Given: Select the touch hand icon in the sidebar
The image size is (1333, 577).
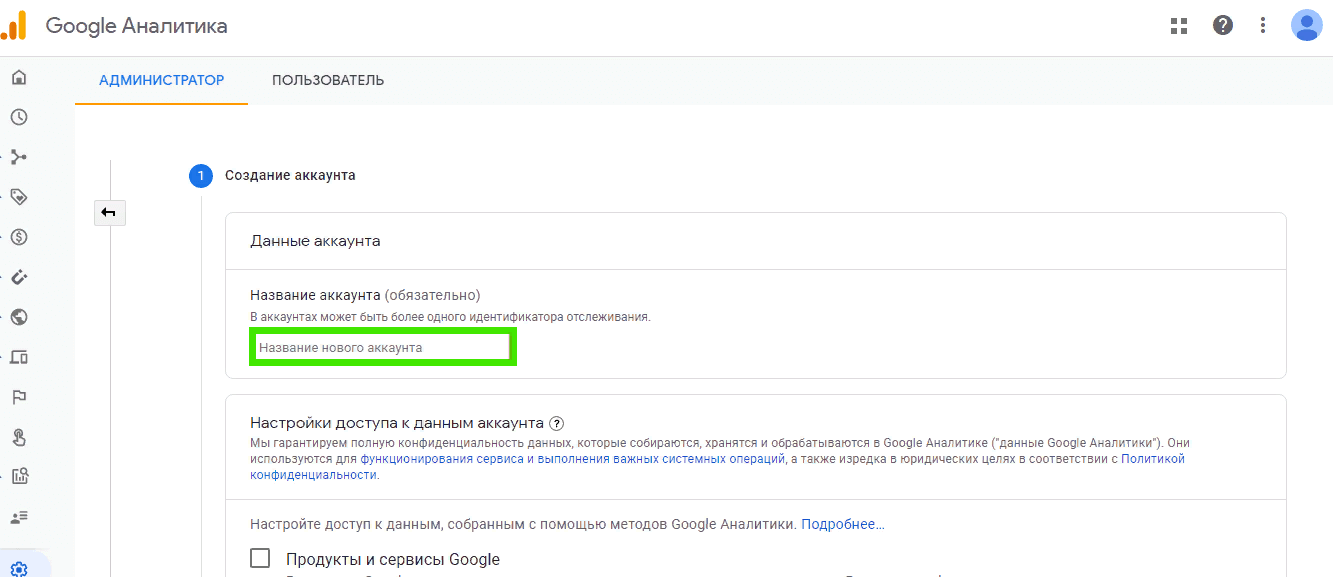Looking at the screenshot, I should (x=19, y=437).
